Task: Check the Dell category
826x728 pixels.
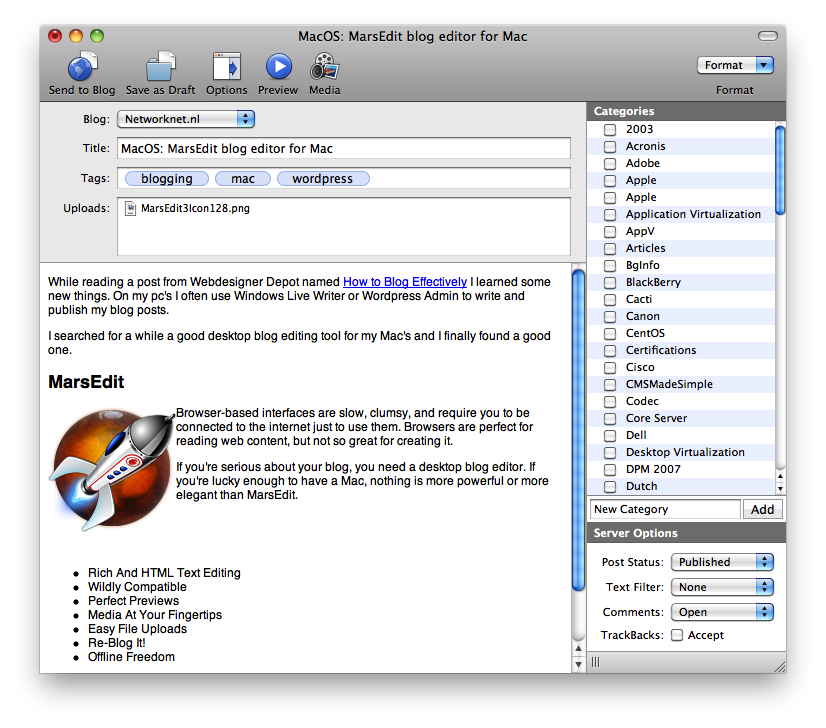Action: tap(610, 436)
